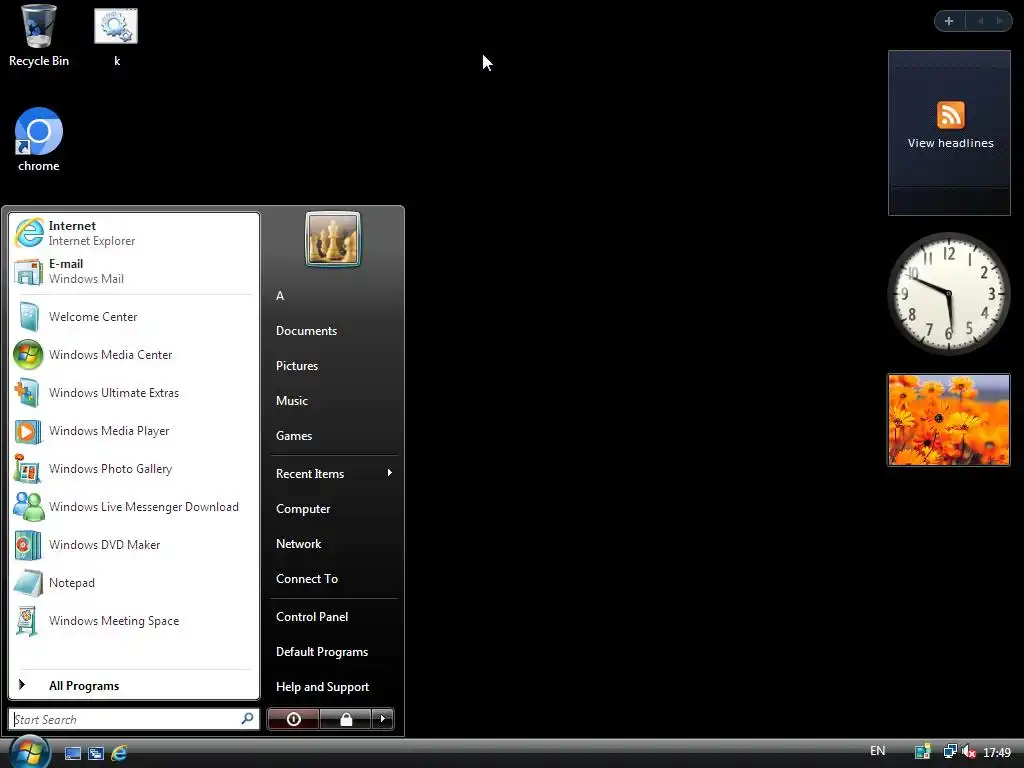Click Switch between windows quick launch icon

pos(96,753)
